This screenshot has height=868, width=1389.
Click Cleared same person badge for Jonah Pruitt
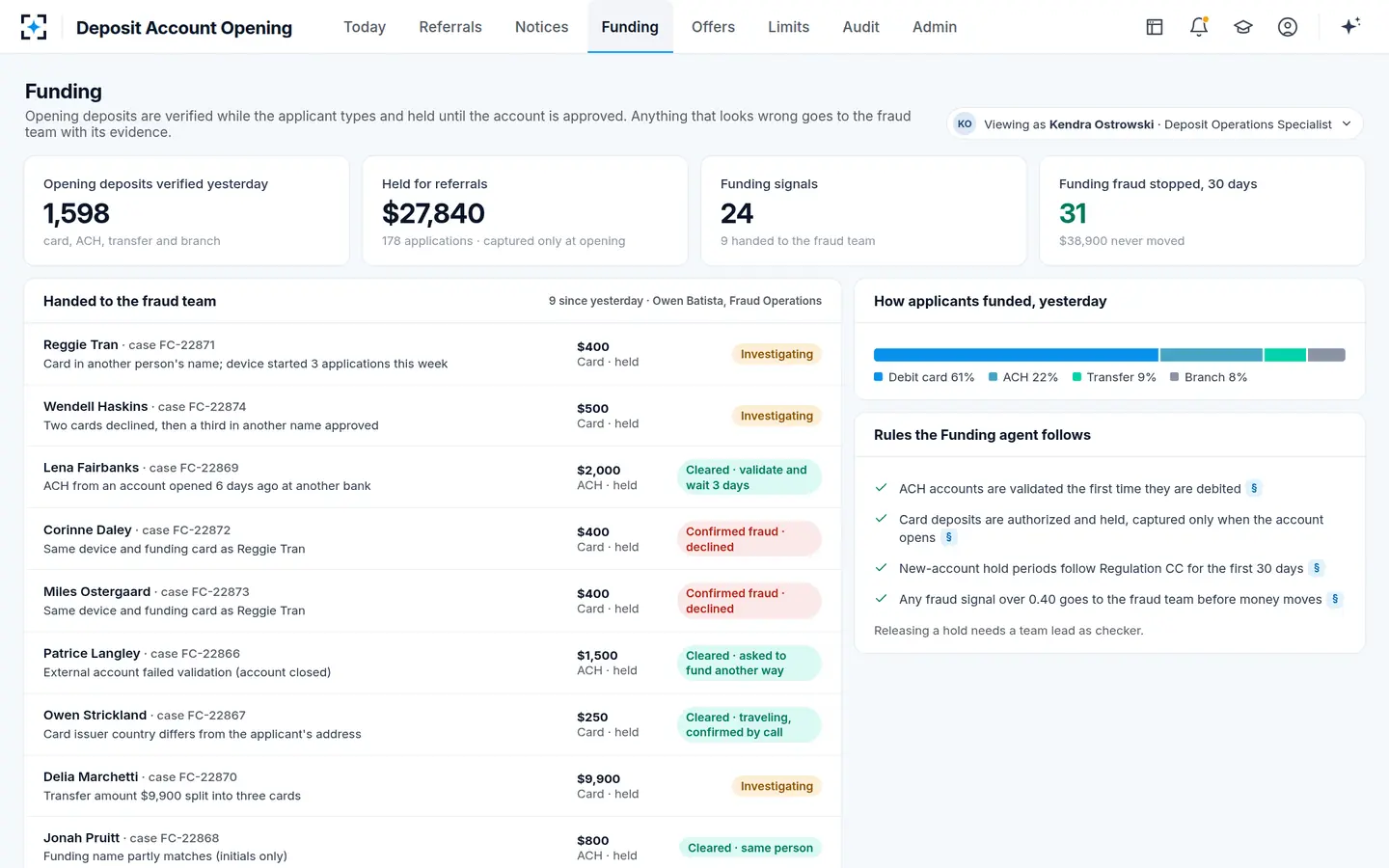(749, 848)
